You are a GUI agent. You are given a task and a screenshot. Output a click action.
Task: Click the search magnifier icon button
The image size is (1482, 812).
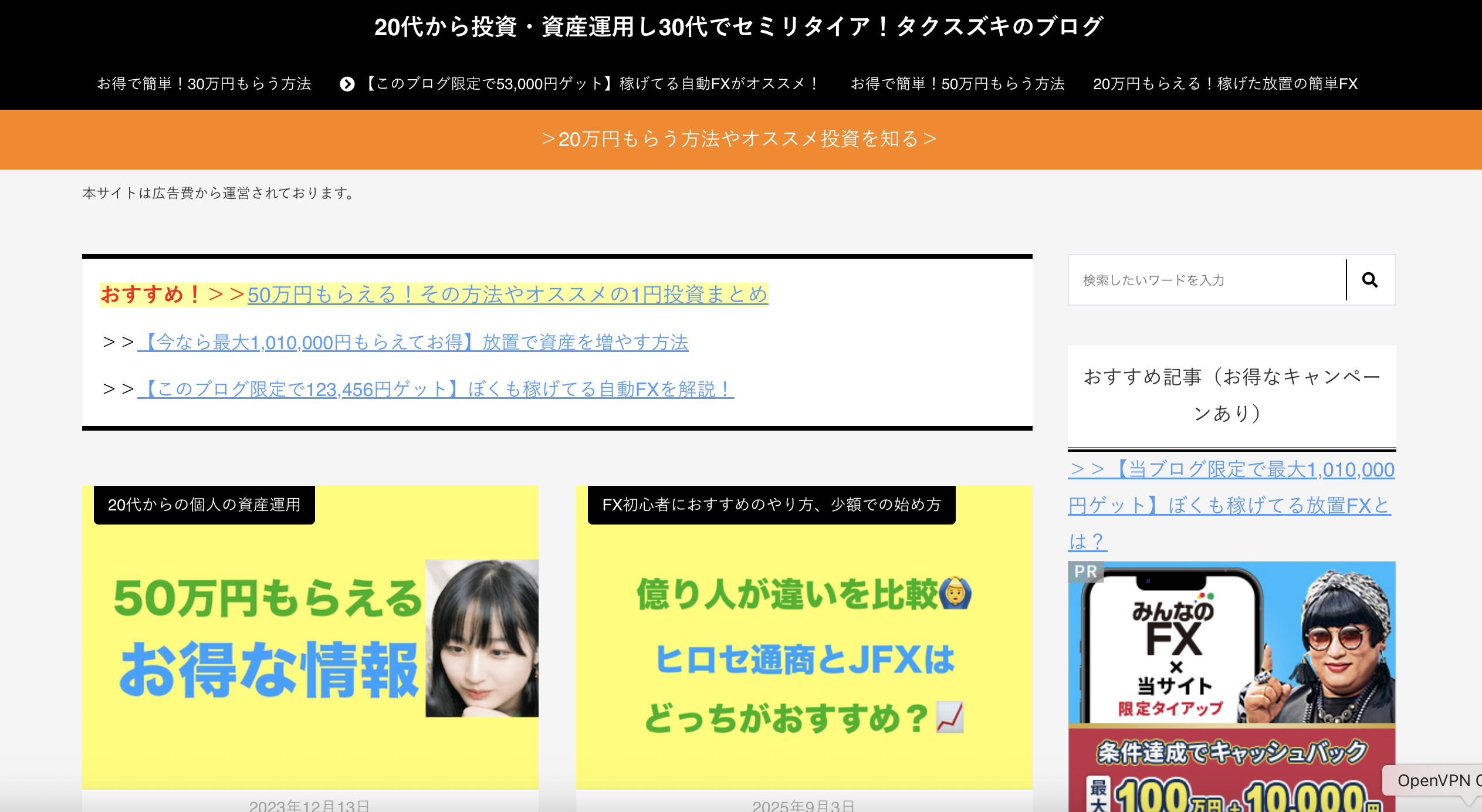tap(1370, 280)
